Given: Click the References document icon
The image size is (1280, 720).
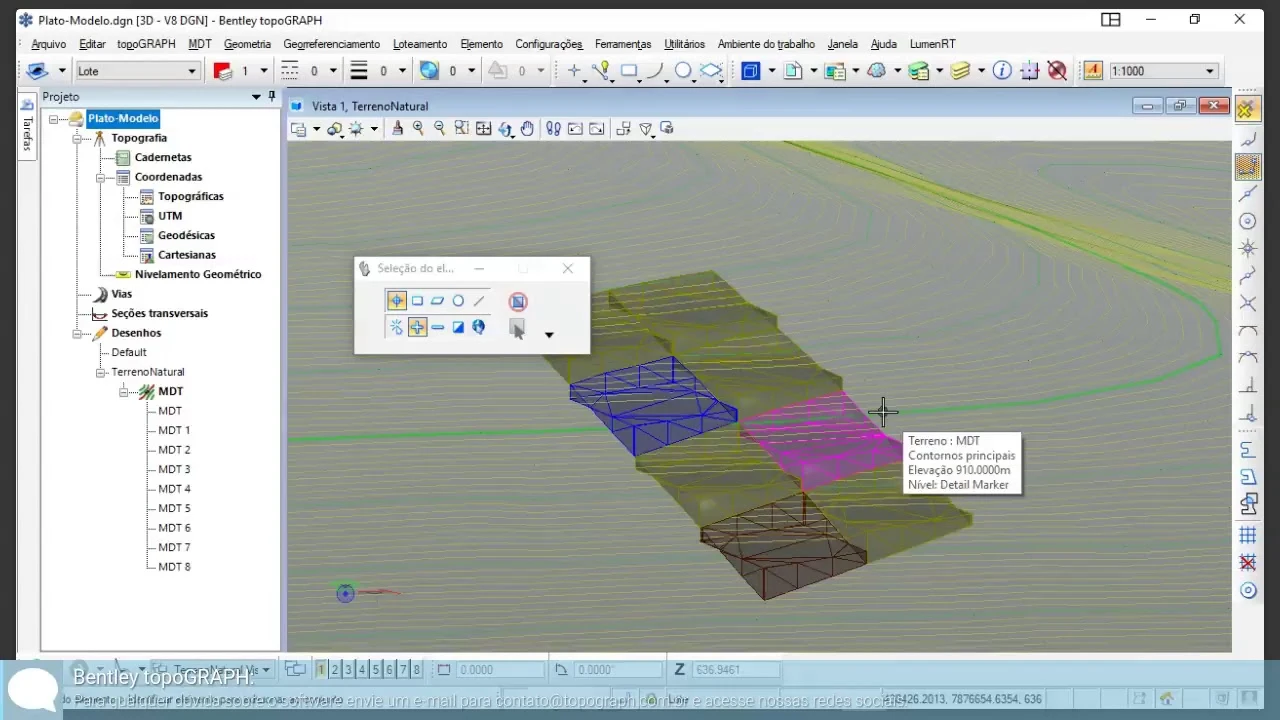Looking at the screenshot, I should point(793,71).
